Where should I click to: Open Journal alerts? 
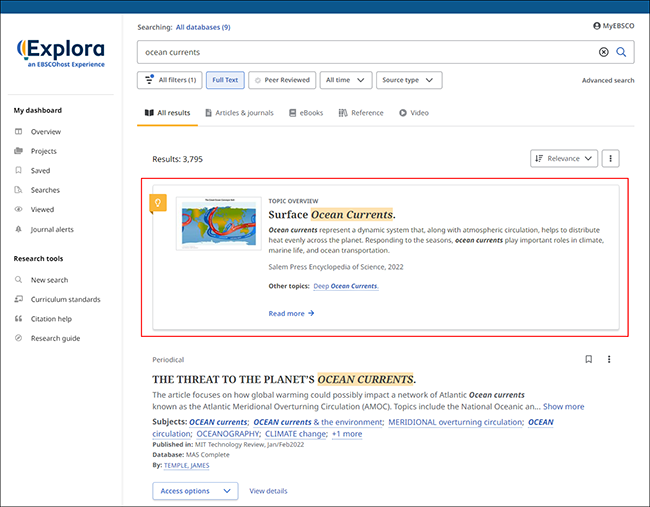[x=52, y=230]
